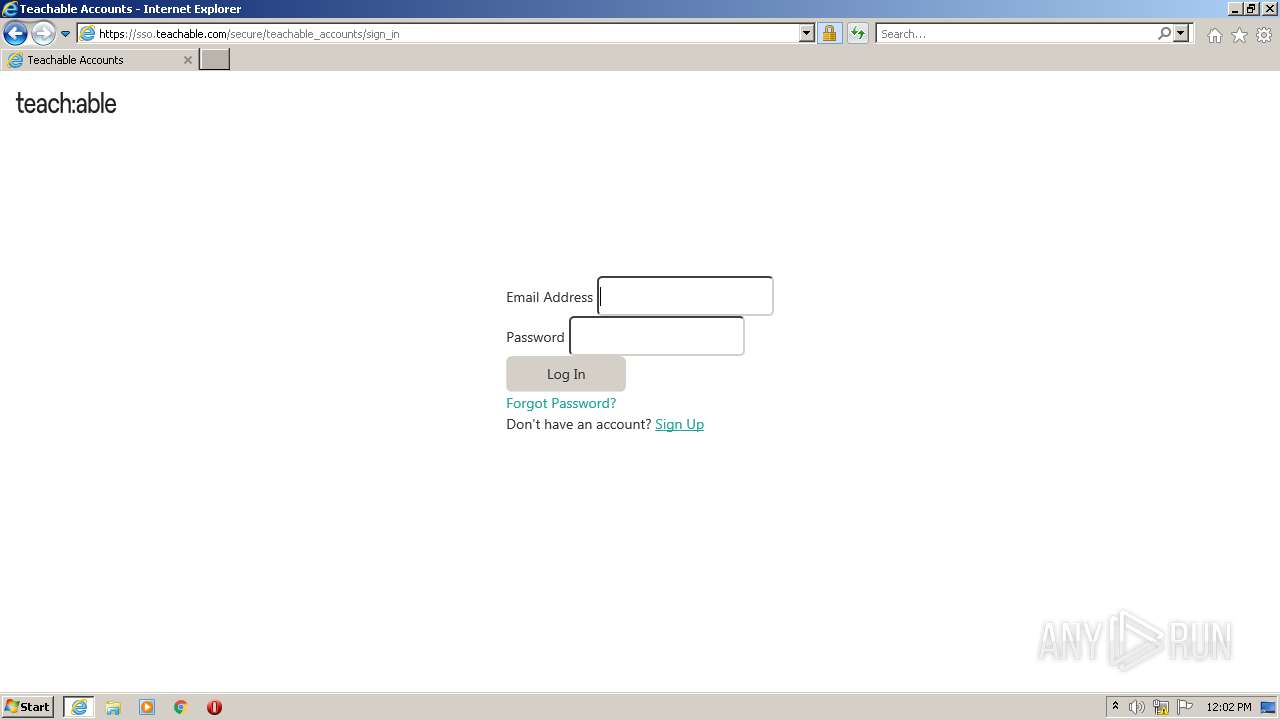Minimize the Internet Explorer window

(1235, 9)
